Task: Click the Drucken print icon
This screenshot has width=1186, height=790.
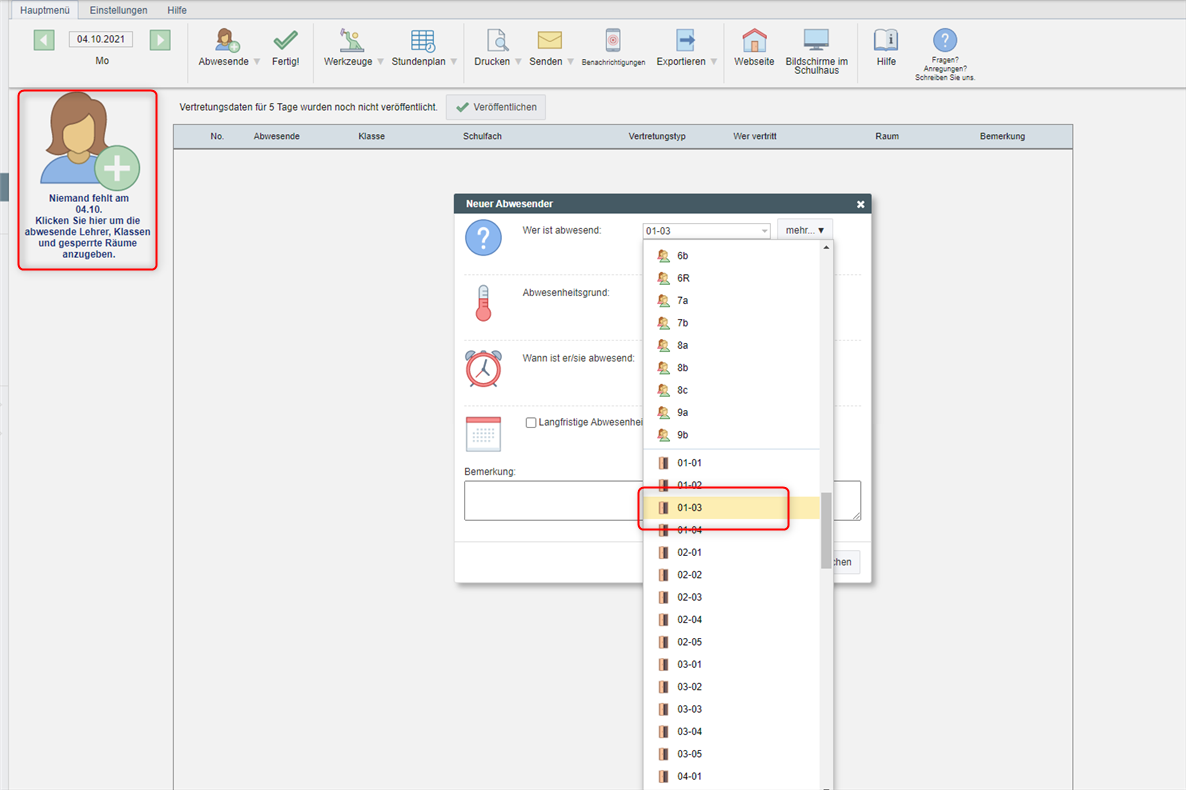Action: [x=497, y=41]
